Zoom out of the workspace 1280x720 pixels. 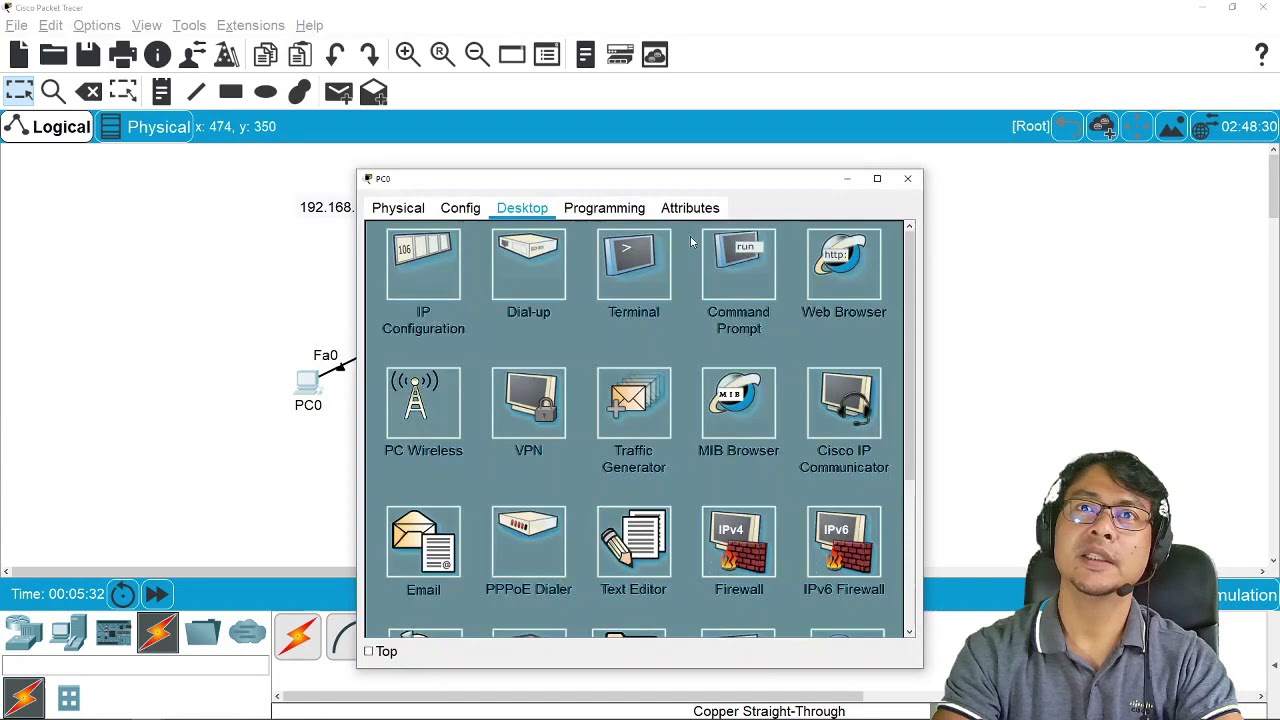(477, 55)
